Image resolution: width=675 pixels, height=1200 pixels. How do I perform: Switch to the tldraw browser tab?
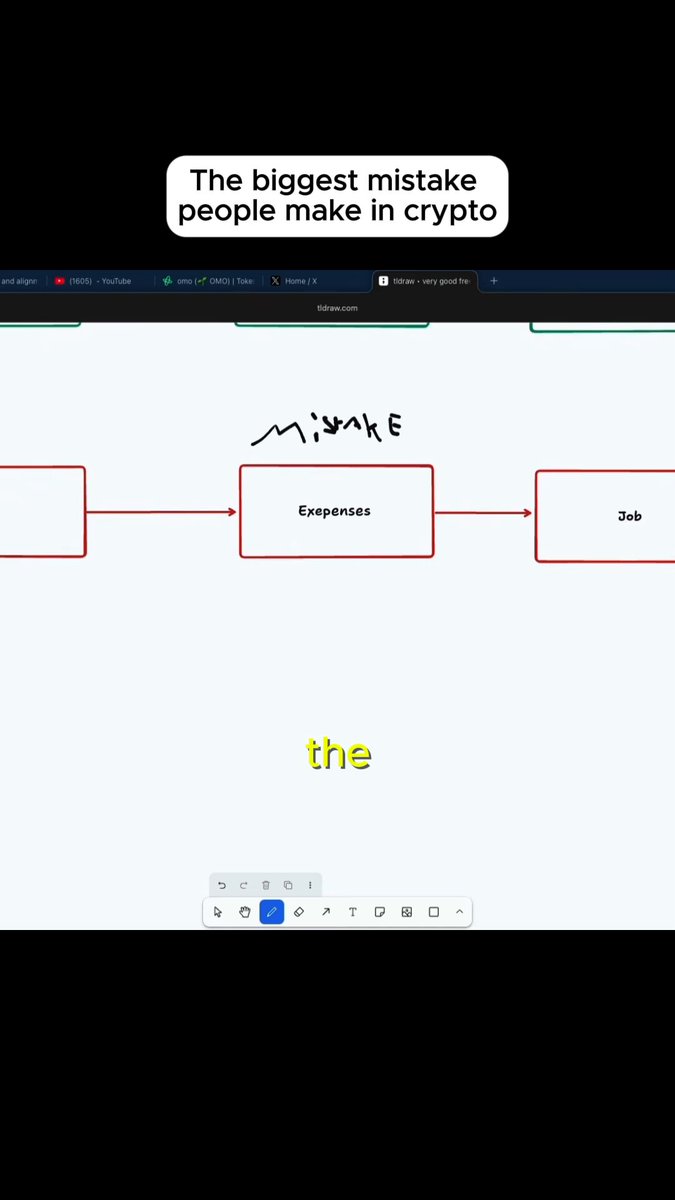tap(426, 281)
